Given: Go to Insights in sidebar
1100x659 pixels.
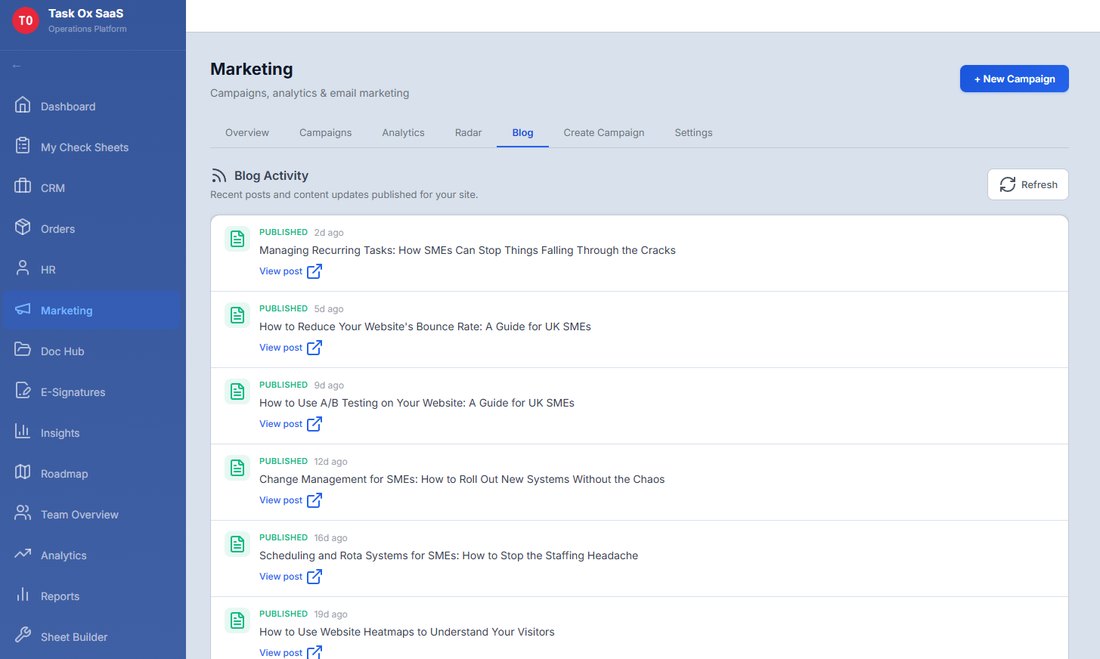Looking at the screenshot, I should point(93,432).
